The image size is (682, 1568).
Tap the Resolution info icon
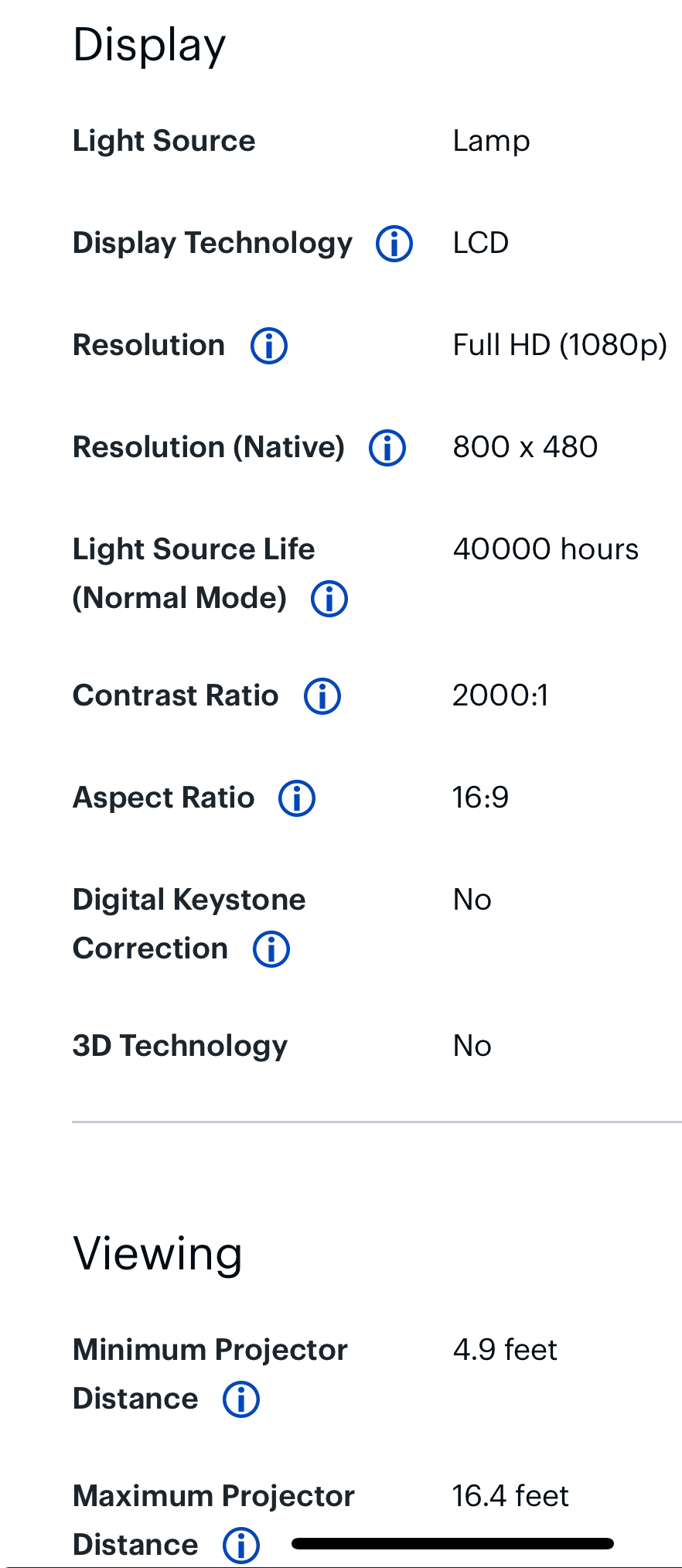269,346
